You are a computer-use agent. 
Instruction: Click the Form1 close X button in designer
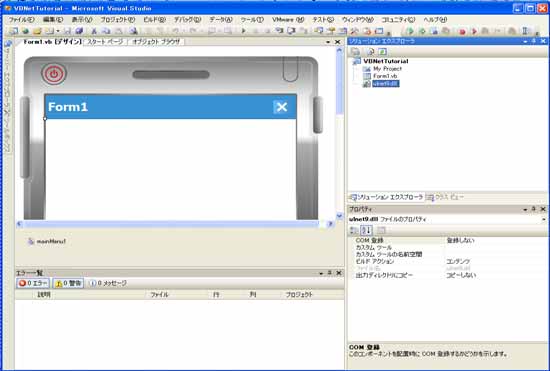[282, 107]
